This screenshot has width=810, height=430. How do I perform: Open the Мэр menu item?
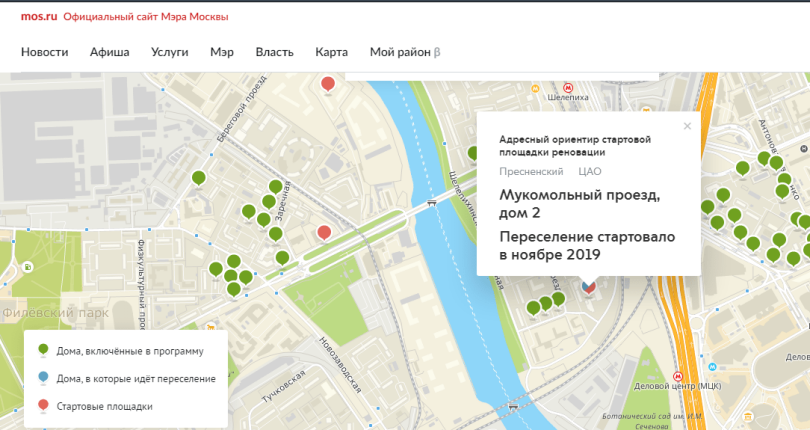(x=222, y=52)
